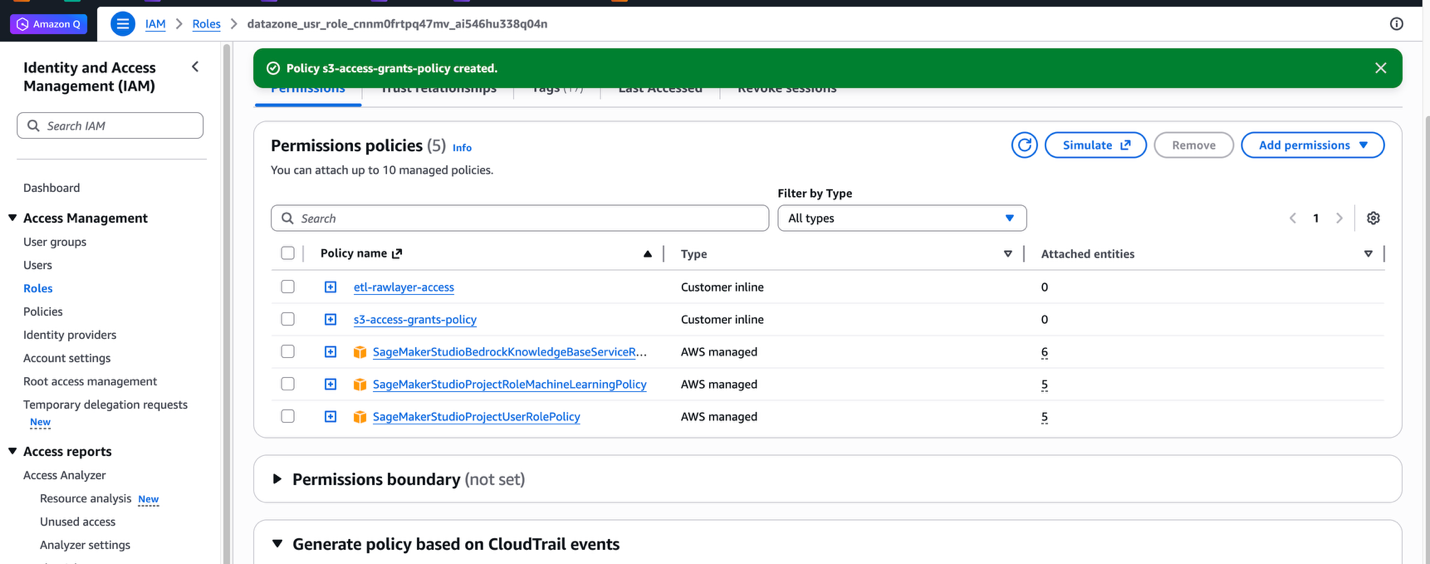This screenshot has height=564, width=1430.
Task: Open the s3-access-grants-policy link
Action: pyautogui.click(x=415, y=319)
